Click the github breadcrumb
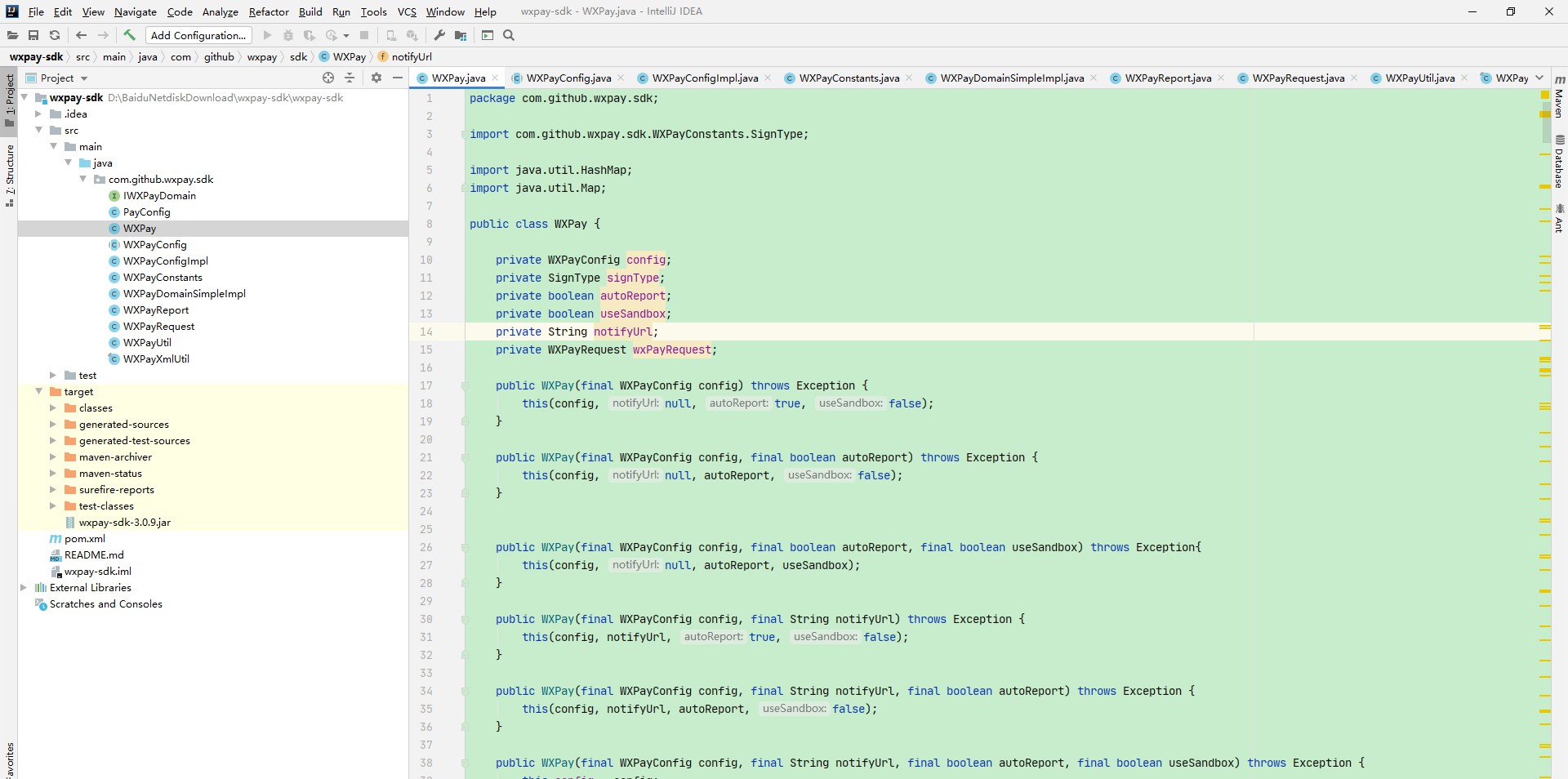Viewport: 1568px width, 779px height. [x=219, y=56]
